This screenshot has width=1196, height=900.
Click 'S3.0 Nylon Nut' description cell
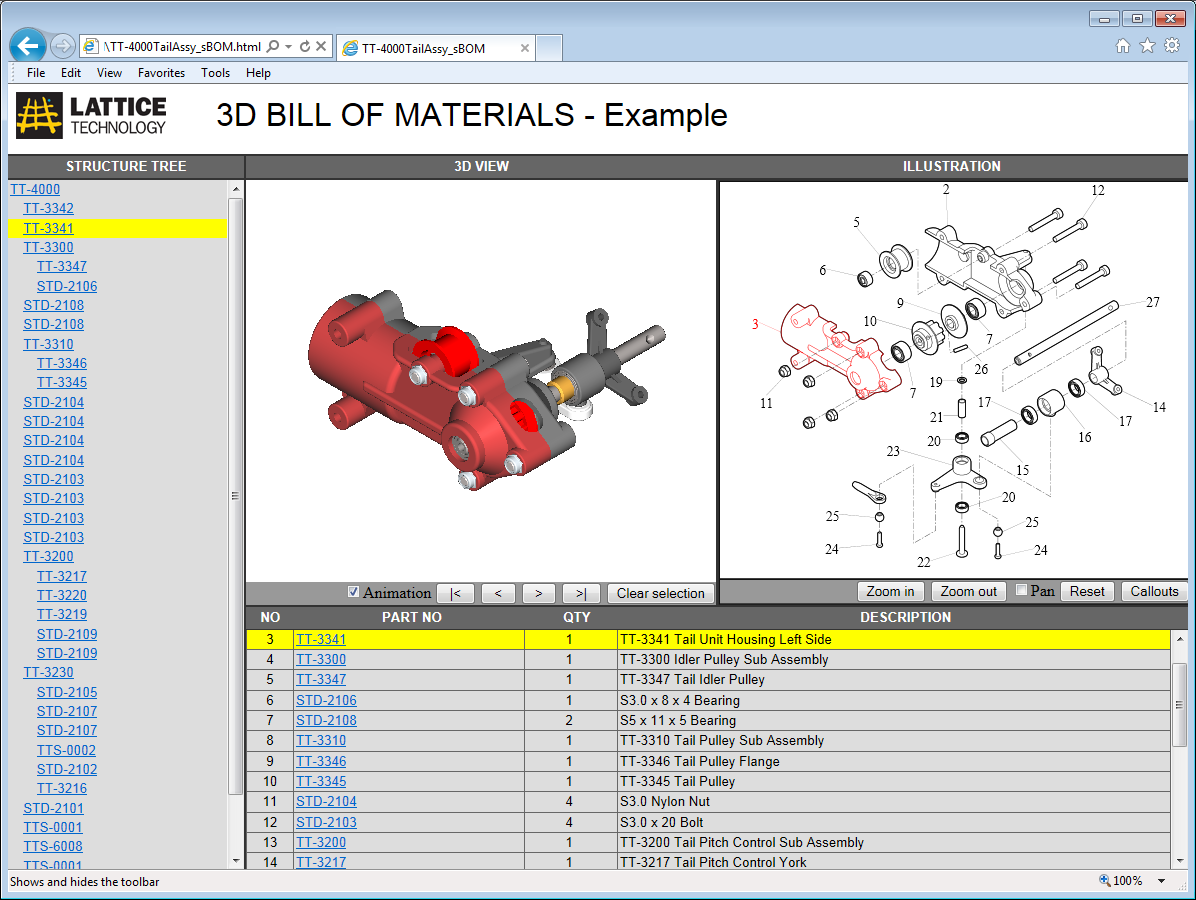coord(893,802)
